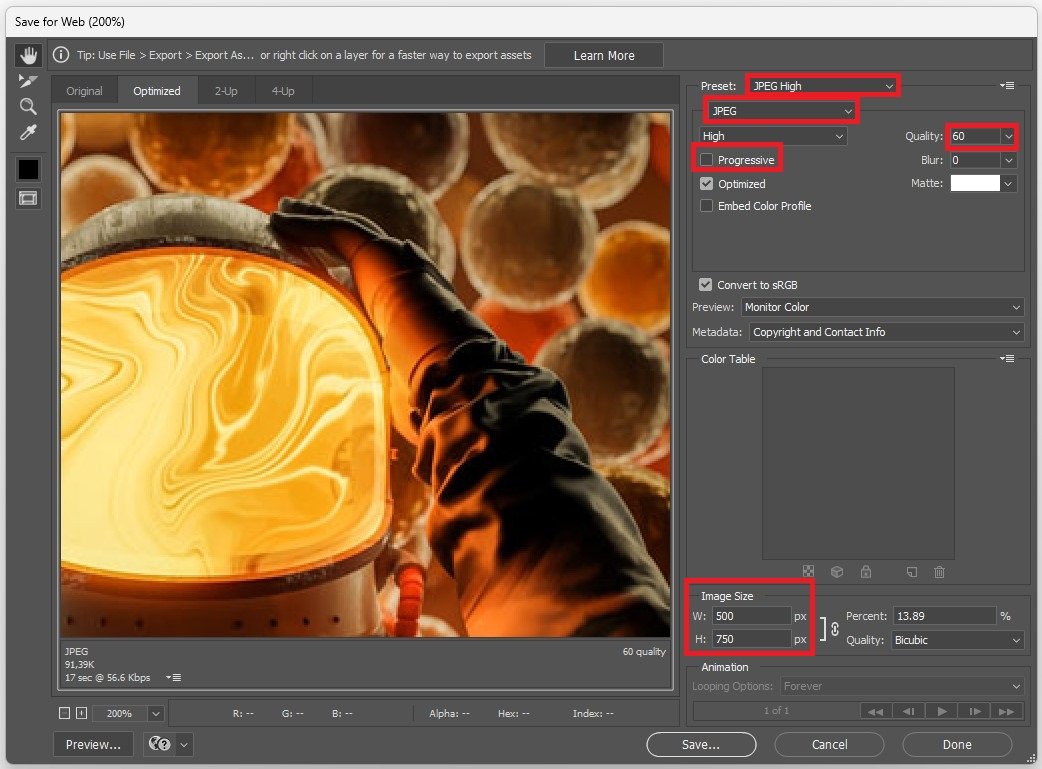Enable the Progressive checkbox

pyautogui.click(x=707, y=160)
